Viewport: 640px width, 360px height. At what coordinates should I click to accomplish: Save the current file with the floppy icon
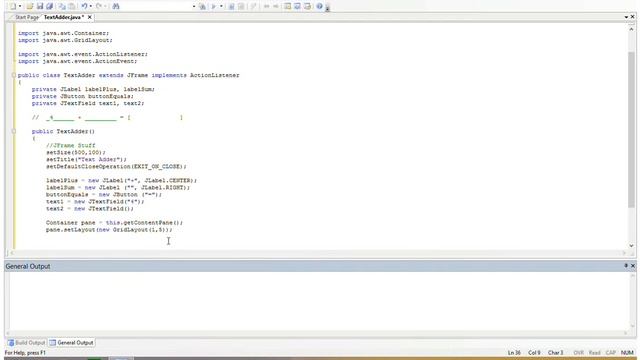[x=40, y=6]
